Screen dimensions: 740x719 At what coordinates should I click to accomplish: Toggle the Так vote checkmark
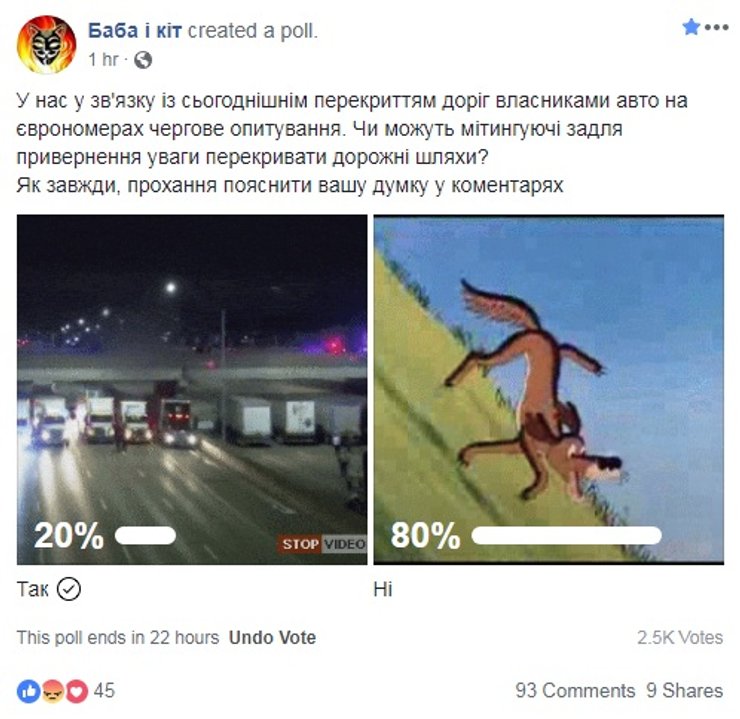point(69,589)
